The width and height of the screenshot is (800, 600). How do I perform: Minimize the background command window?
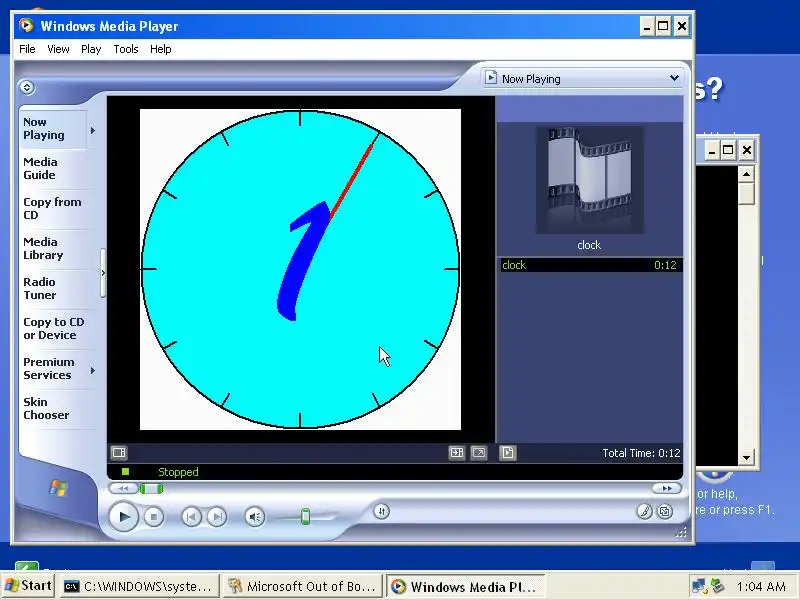point(712,150)
